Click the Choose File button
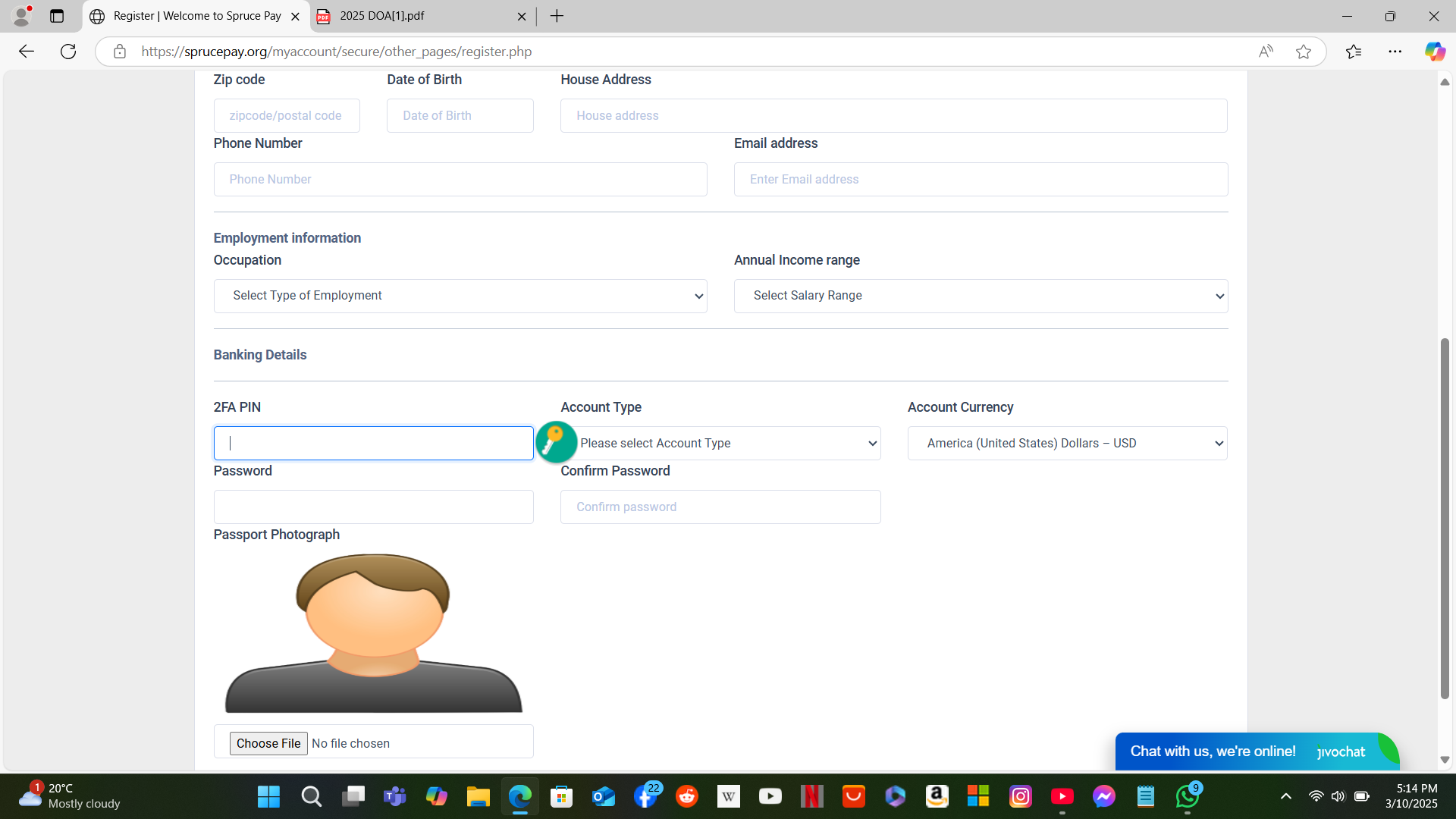This screenshot has height=819, width=1456. (268, 743)
